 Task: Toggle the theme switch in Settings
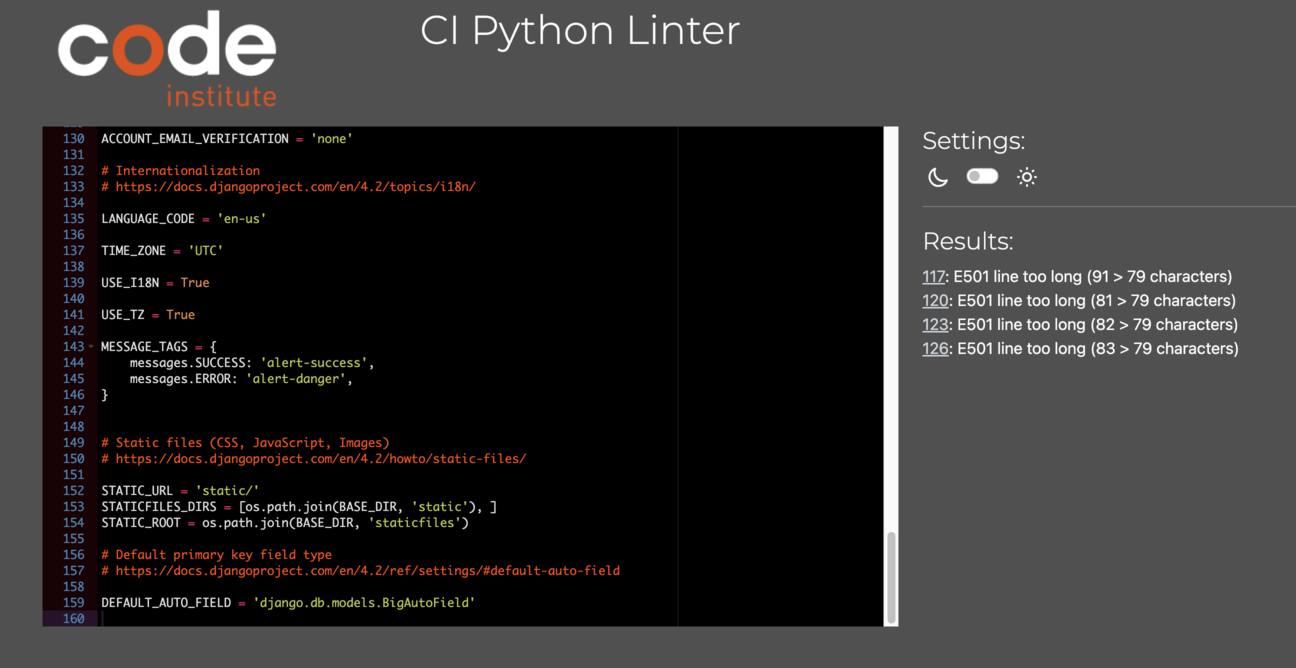tap(982, 176)
